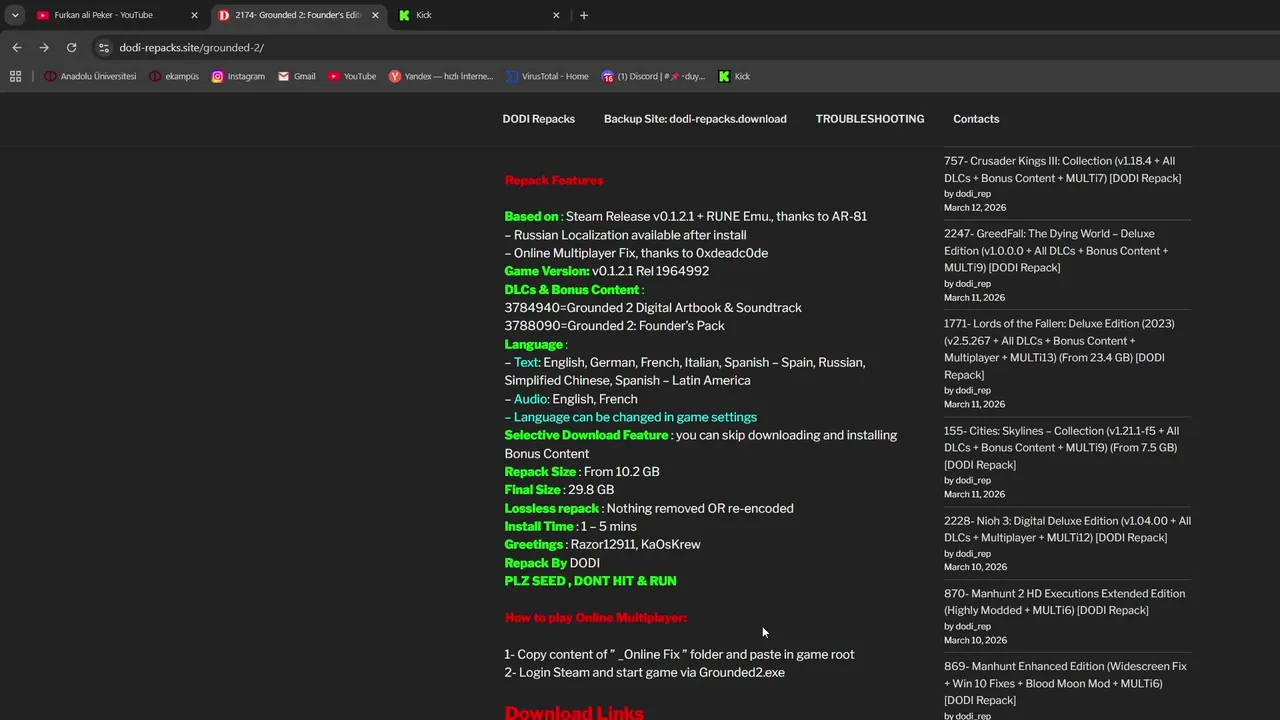Close the Kick tab
Image resolution: width=1280 pixels, height=720 pixels.
(x=556, y=15)
